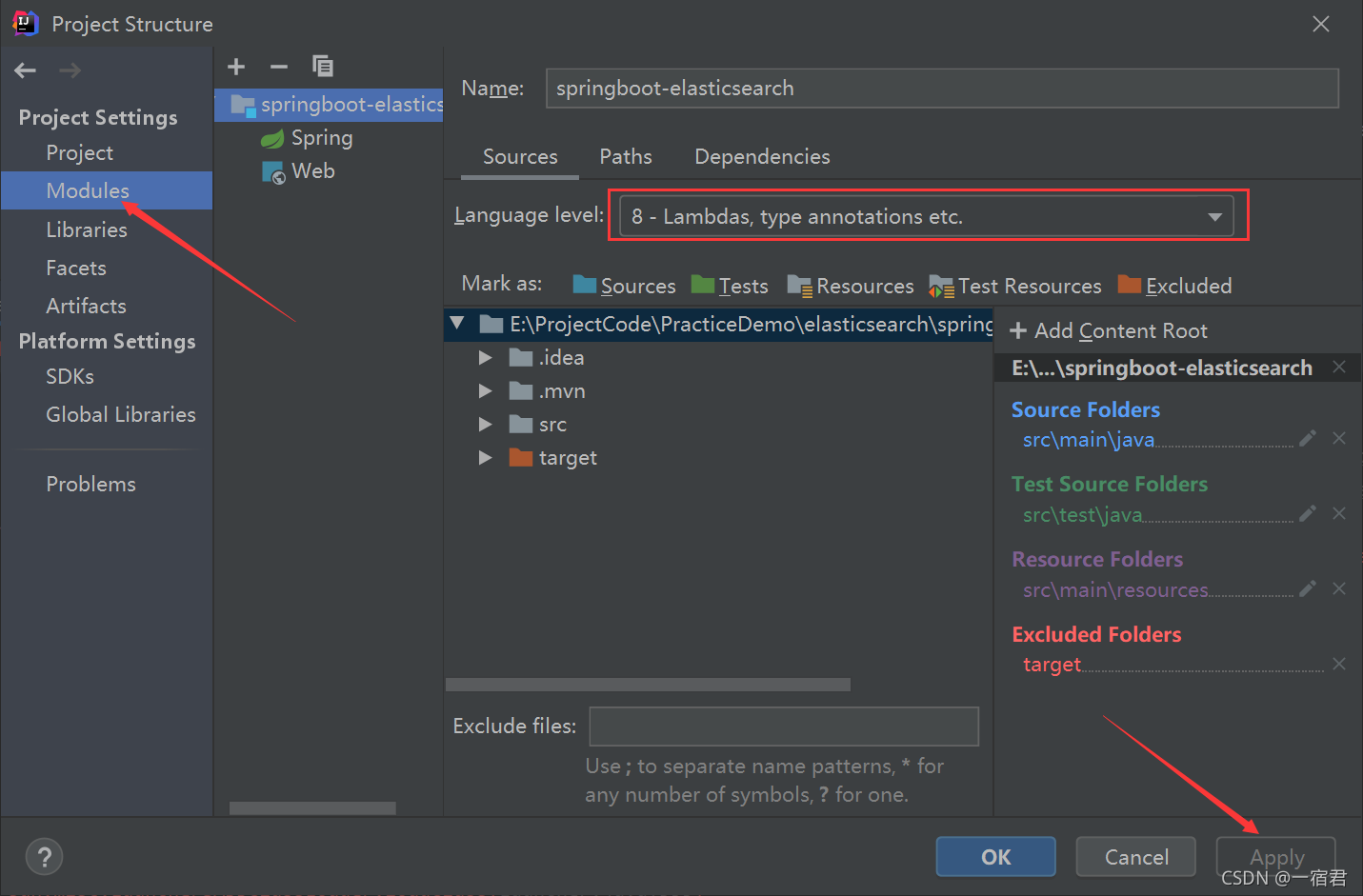Expand the src folder node
The width and height of the screenshot is (1363, 896).
tap(485, 425)
